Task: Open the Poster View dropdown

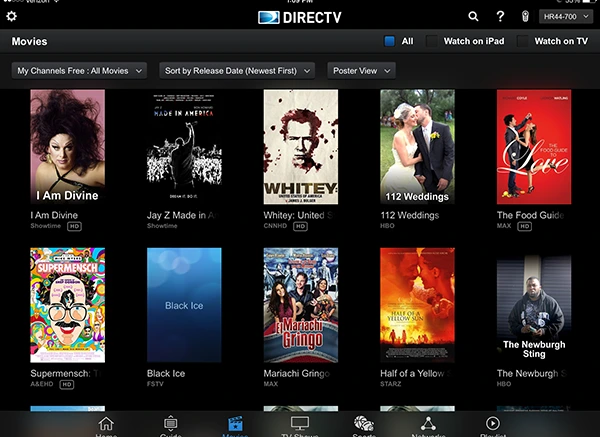Action: [x=360, y=71]
